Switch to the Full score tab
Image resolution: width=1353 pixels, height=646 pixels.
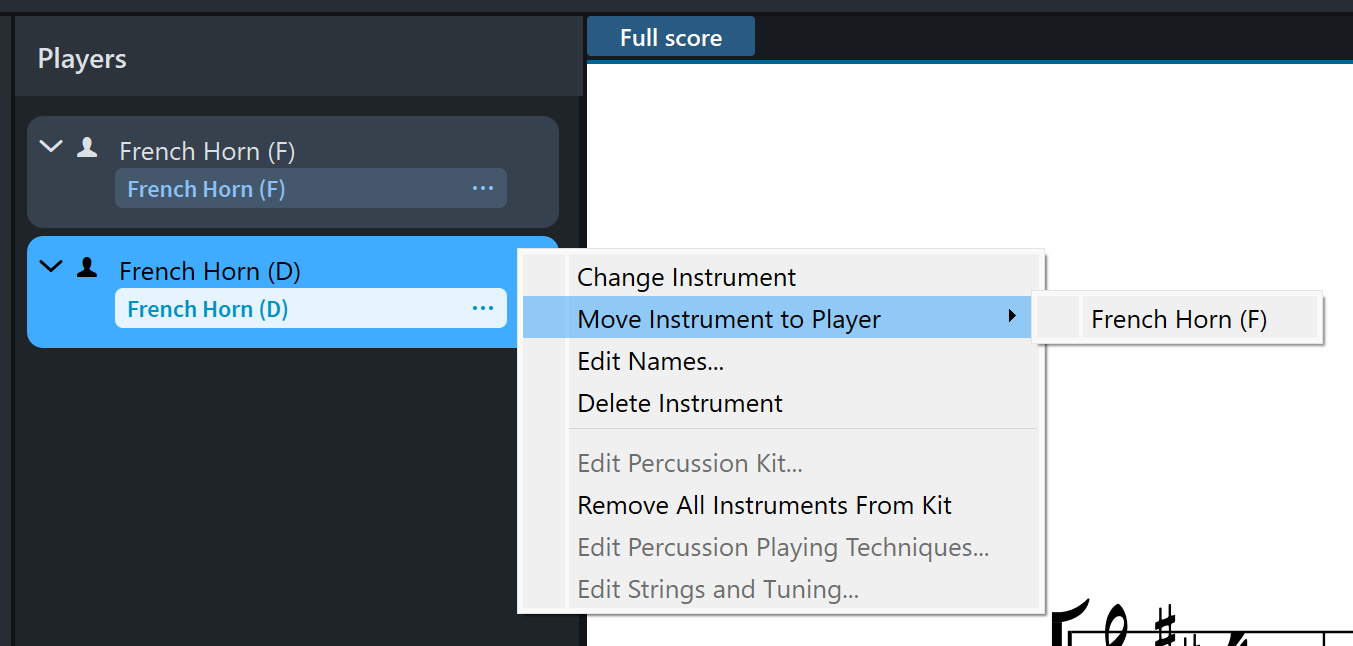(x=670, y=38)
